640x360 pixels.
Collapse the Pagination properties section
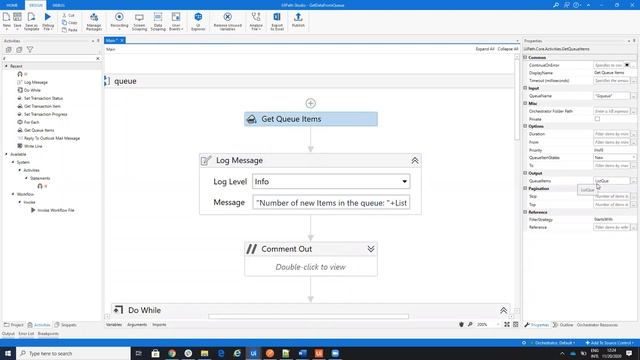coord(525,189)
